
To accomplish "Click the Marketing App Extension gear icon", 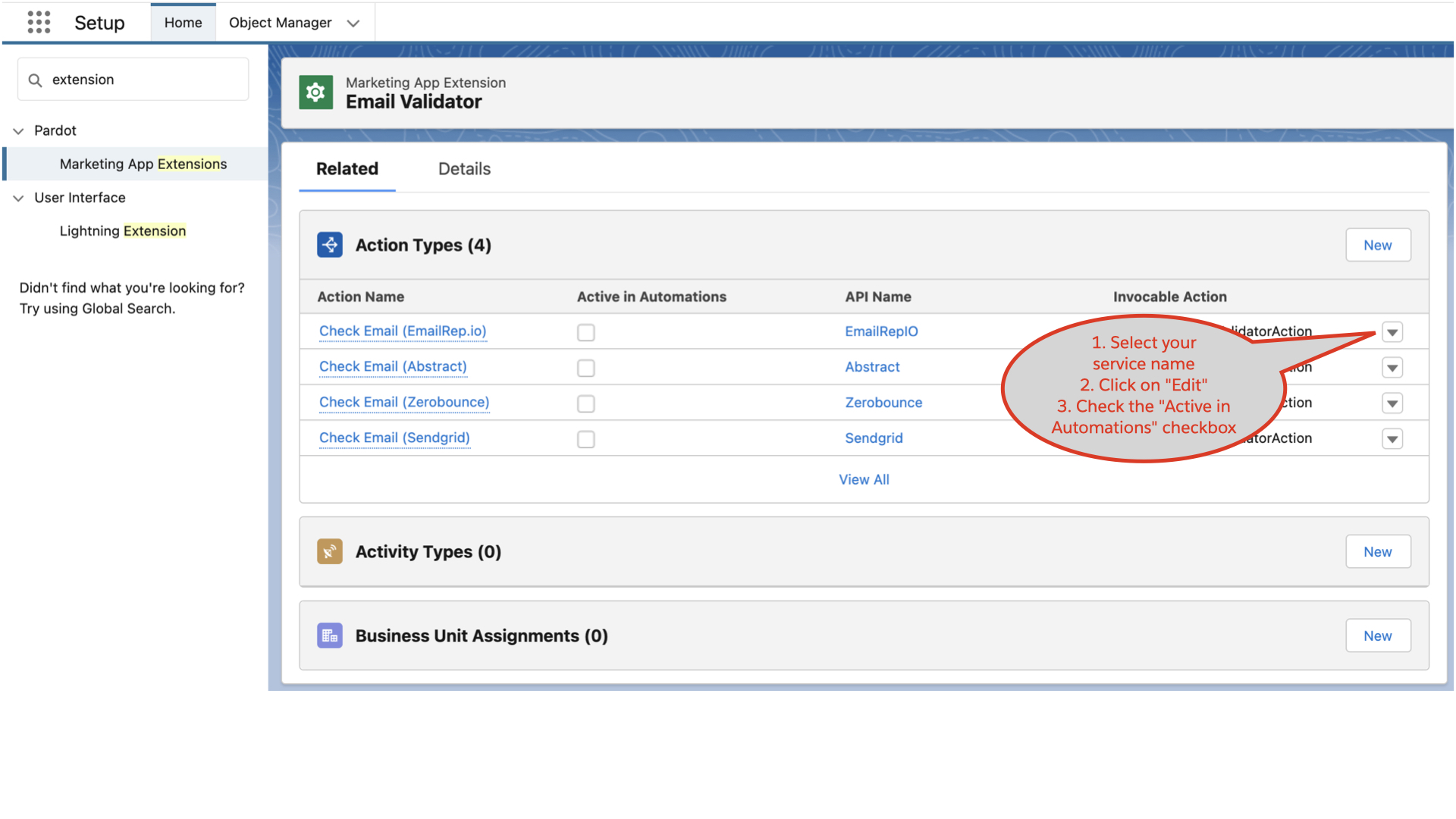I will tap(315, 92).
